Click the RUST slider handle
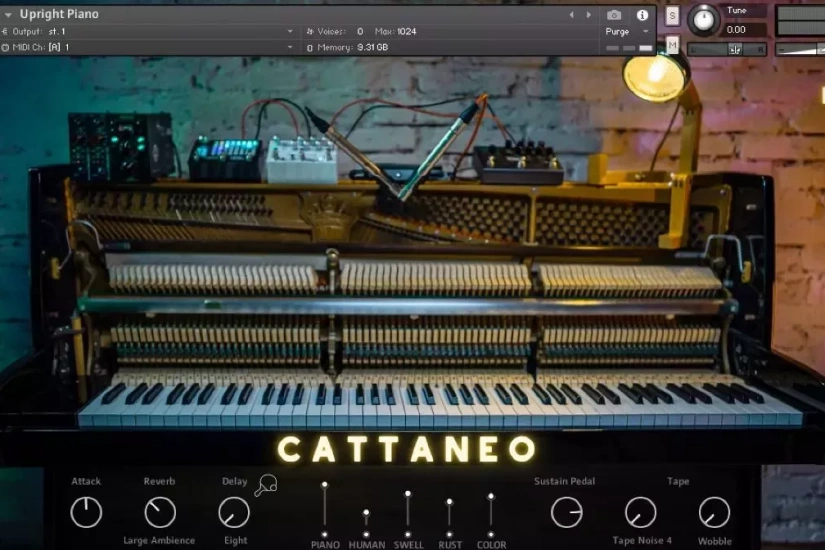The height and width of the screenshot is (550, 825). point(449,502)
